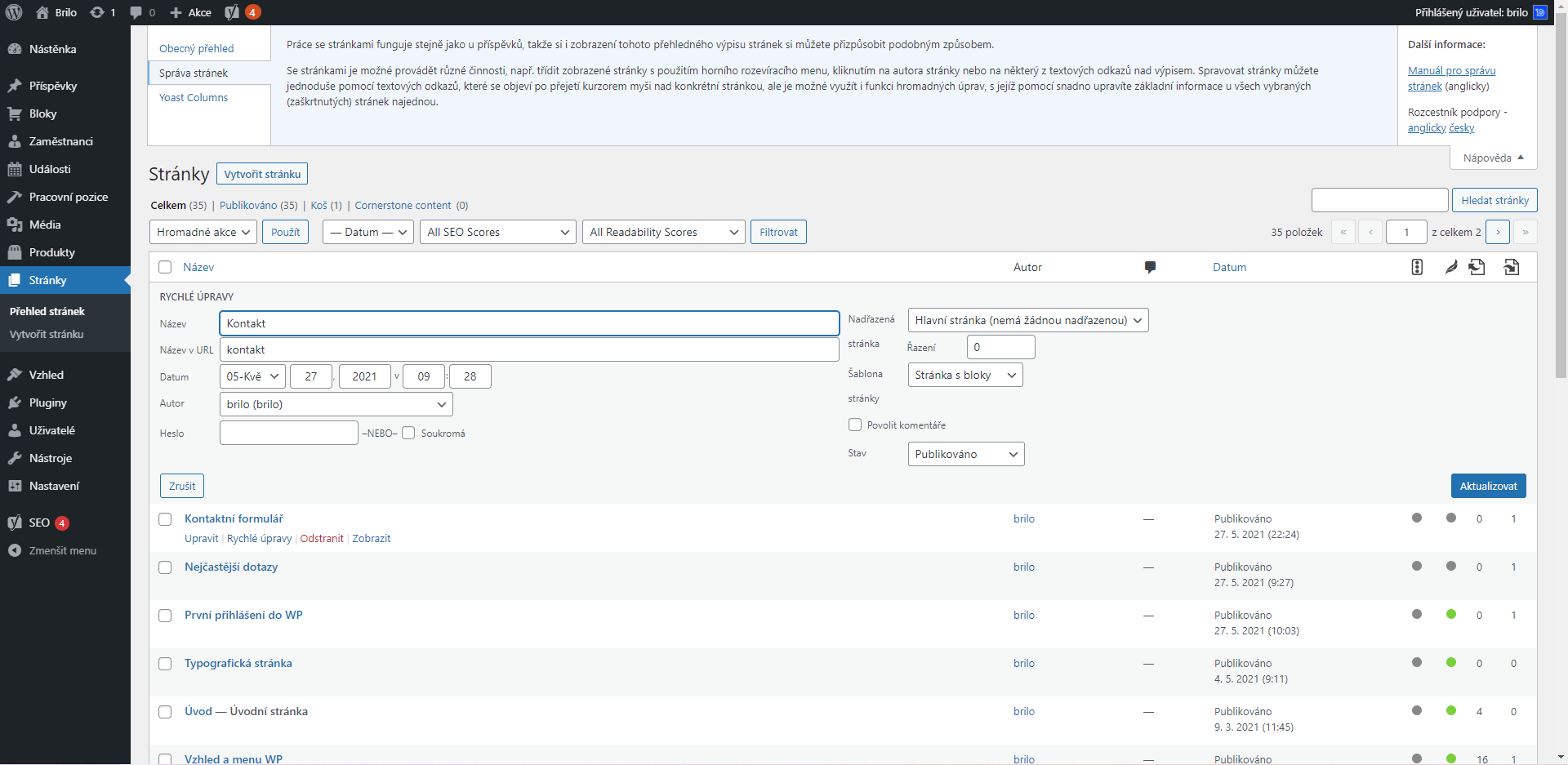The height and width of the screenshot is (765, 1568).
Task: Open the Yoast SEO admin bar icon
Action: pos(233,12)
